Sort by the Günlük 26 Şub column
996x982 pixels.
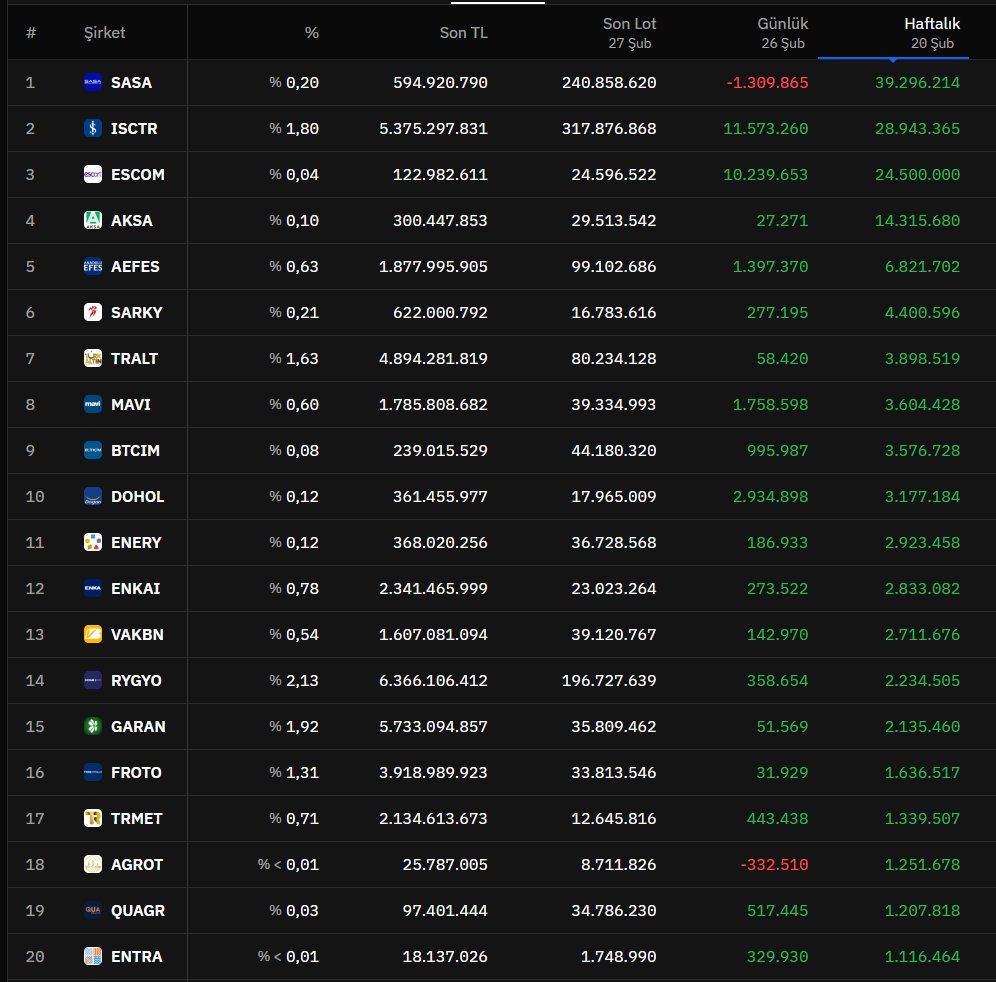click(x=783, y=33)
